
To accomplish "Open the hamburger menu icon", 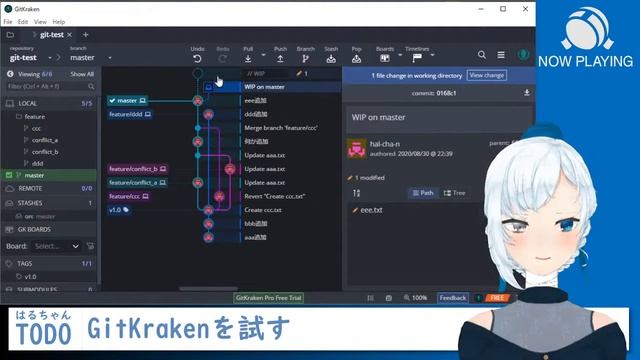I will point(501,55).
